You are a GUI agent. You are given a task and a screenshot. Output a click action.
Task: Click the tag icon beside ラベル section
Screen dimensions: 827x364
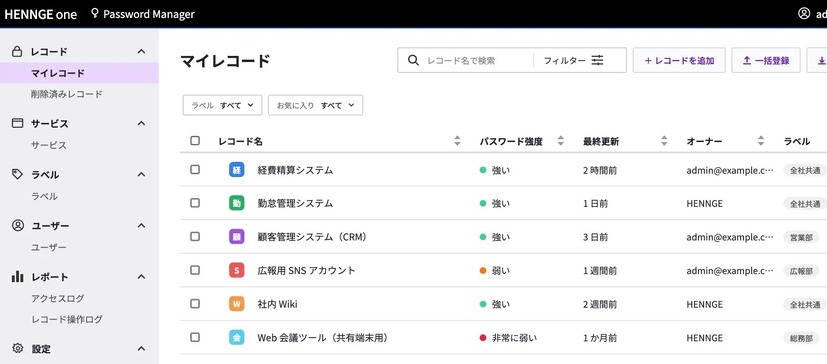pos(17,175)
